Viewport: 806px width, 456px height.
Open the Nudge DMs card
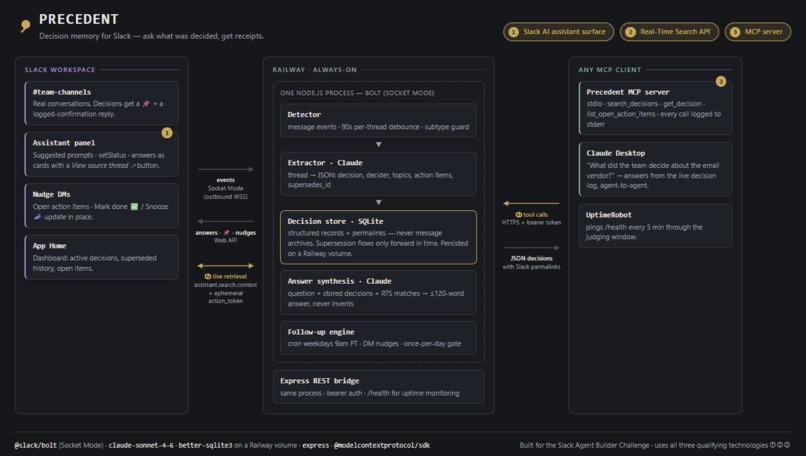click(x=102, y=206)
